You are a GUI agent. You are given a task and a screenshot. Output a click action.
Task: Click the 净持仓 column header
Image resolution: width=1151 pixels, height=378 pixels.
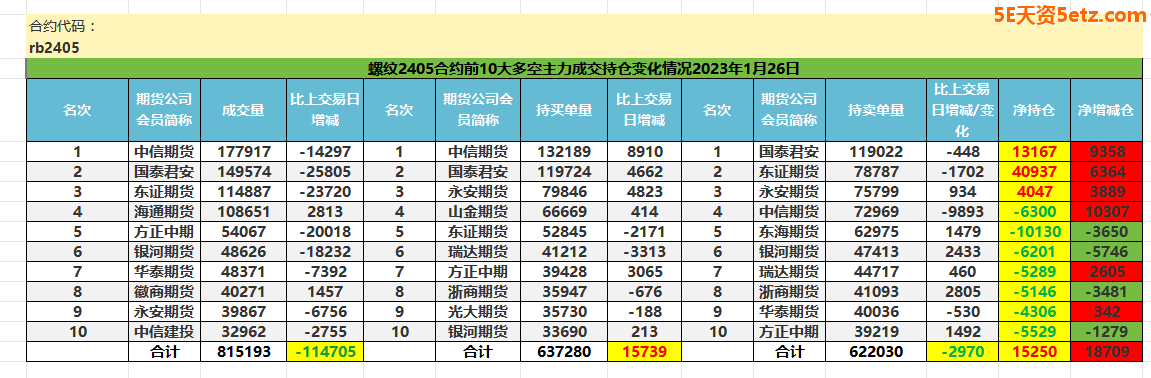(x=1034, y=110)
